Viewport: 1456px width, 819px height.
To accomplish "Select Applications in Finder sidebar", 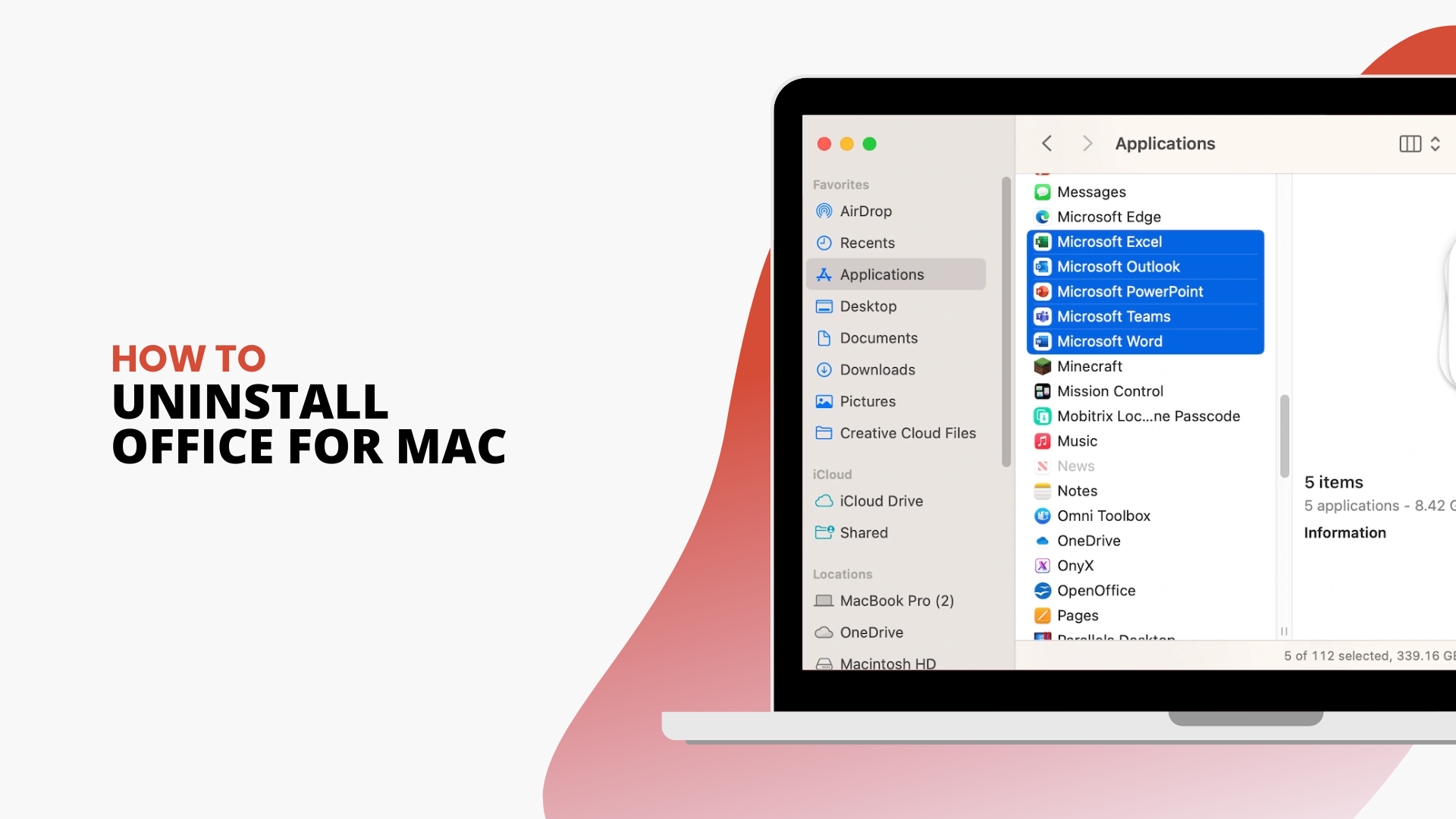I will click(x=881, y=273).
